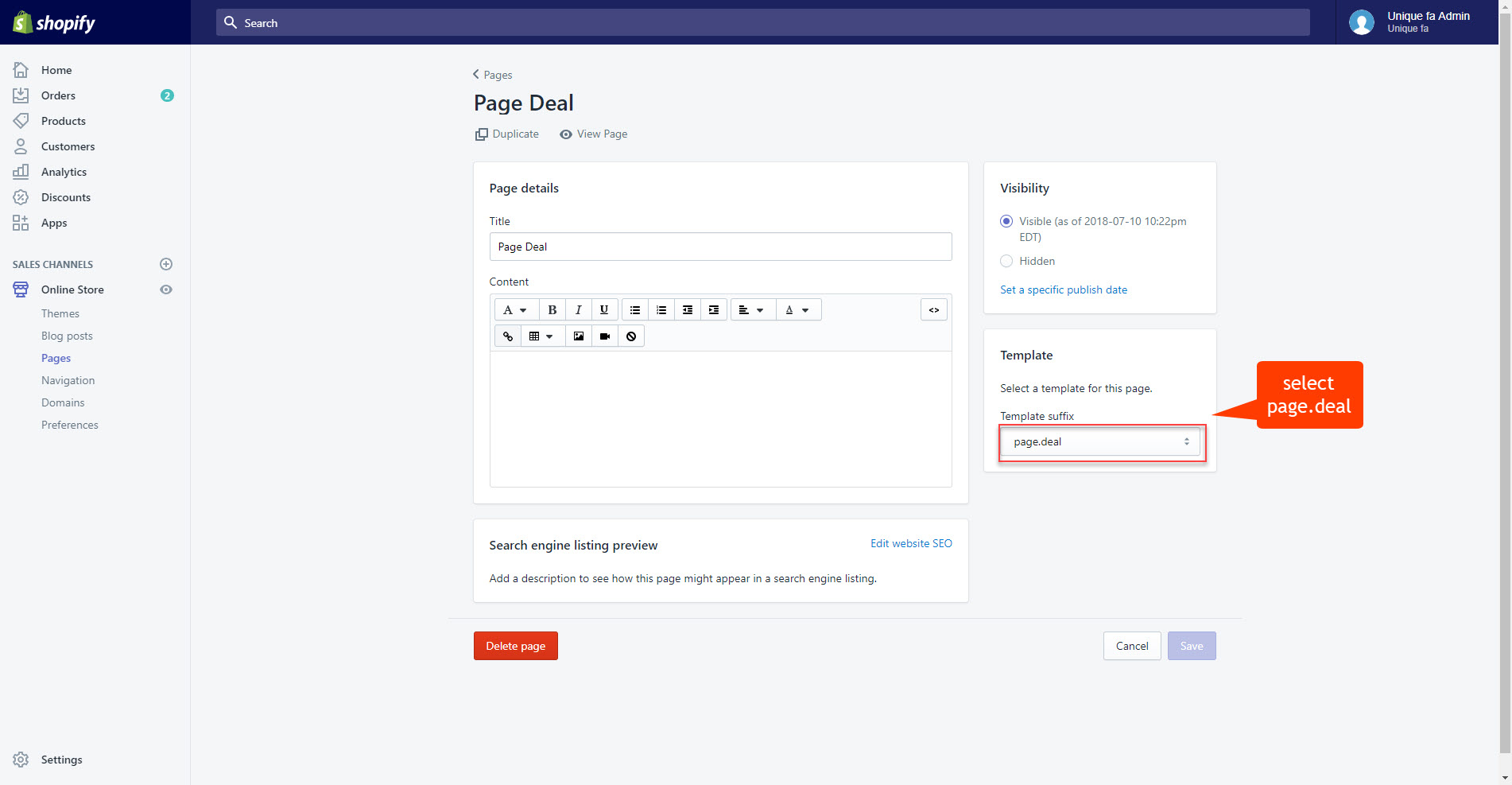The height and width of the screenshot is (785, 1512).
Task: Duplicate this page
Action: pos(507,134)
